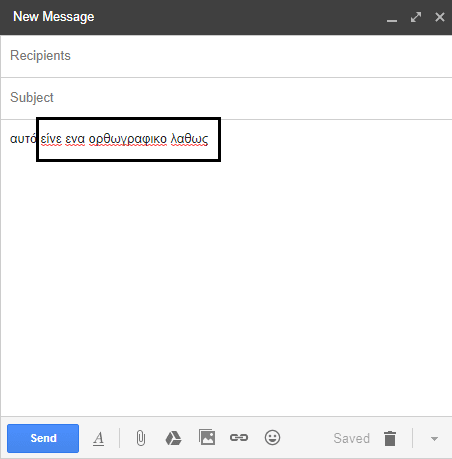Image resolution: width=452 pixels, height=459 pixels.
Task: Close the New Message compose window
Action: 440,17
